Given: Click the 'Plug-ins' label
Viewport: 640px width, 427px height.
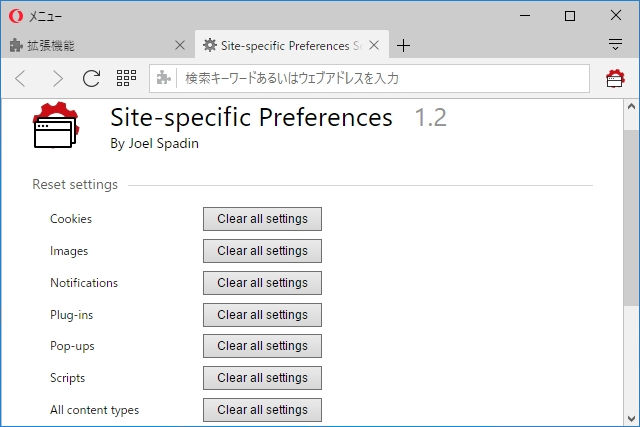Looking at the screenshot, I should [71, 315].
